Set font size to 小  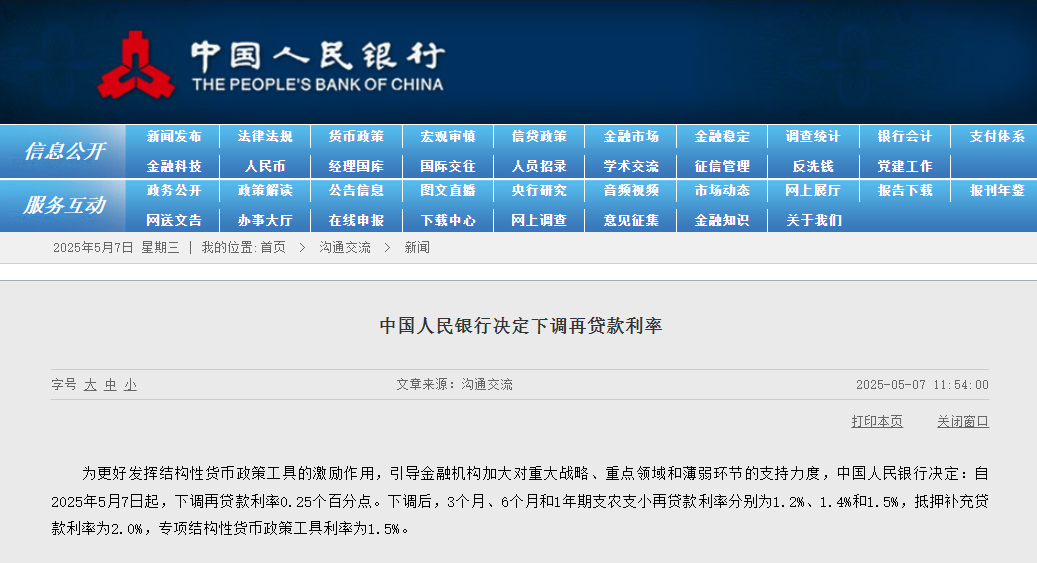click(130, 385)
